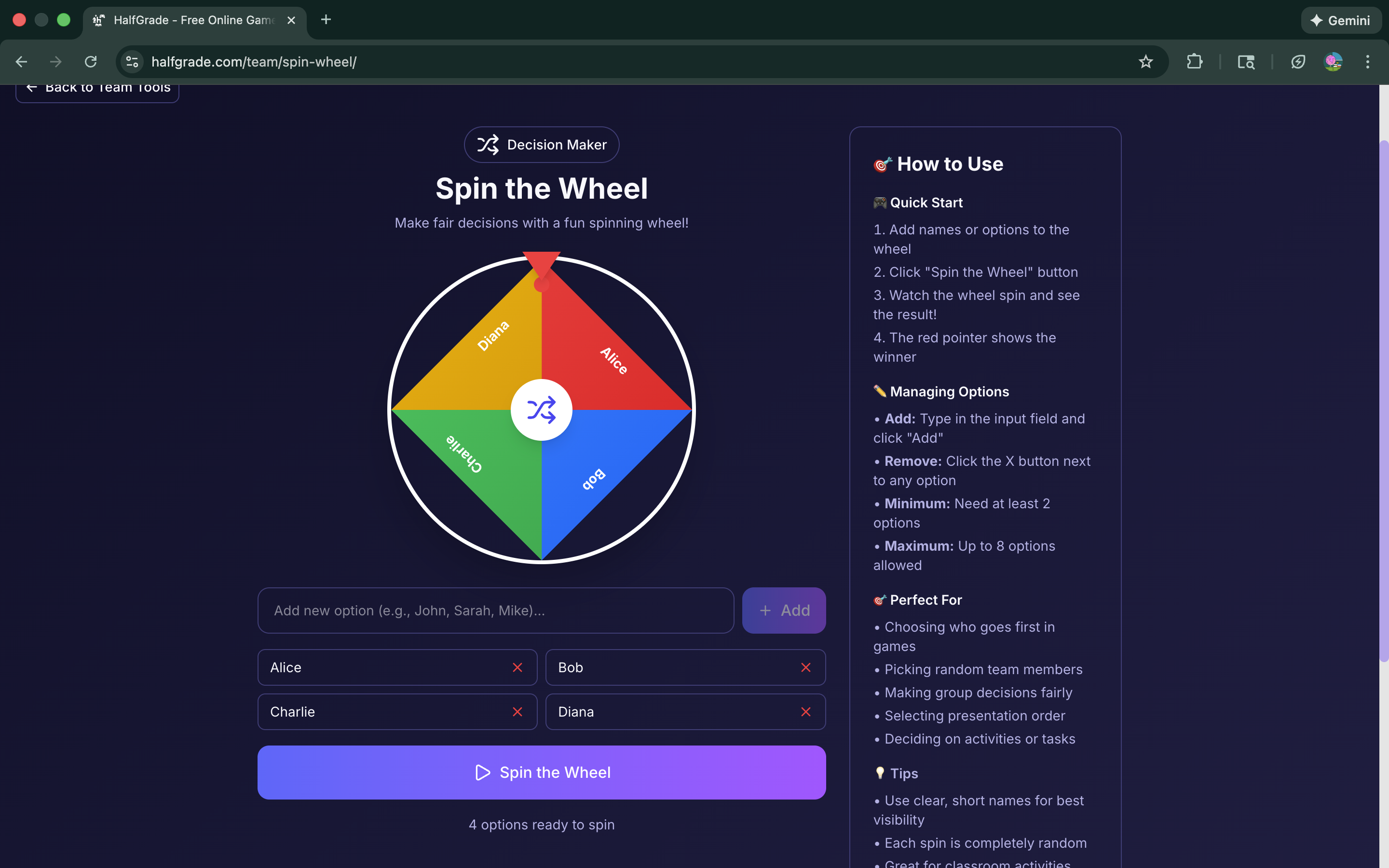
Task: Remove the Alice option with its X button
Action: pos(517,667)
